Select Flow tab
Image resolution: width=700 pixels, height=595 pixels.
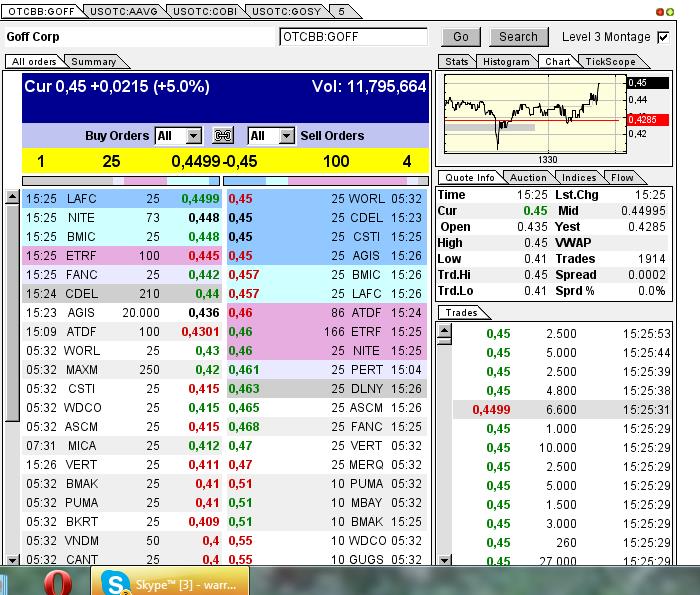(622, 178)
